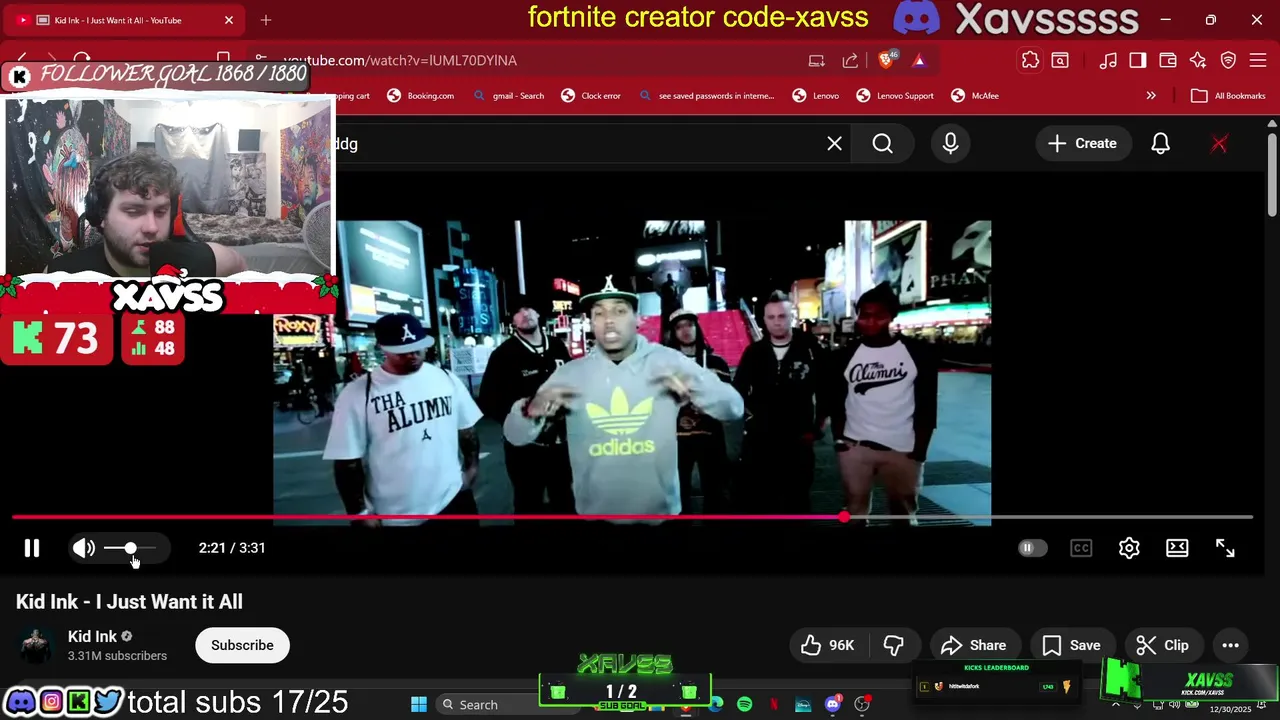Screen dimensions: 1280x720
Task: Open the Brave Wallet icon
Action: click(1167, 61)
